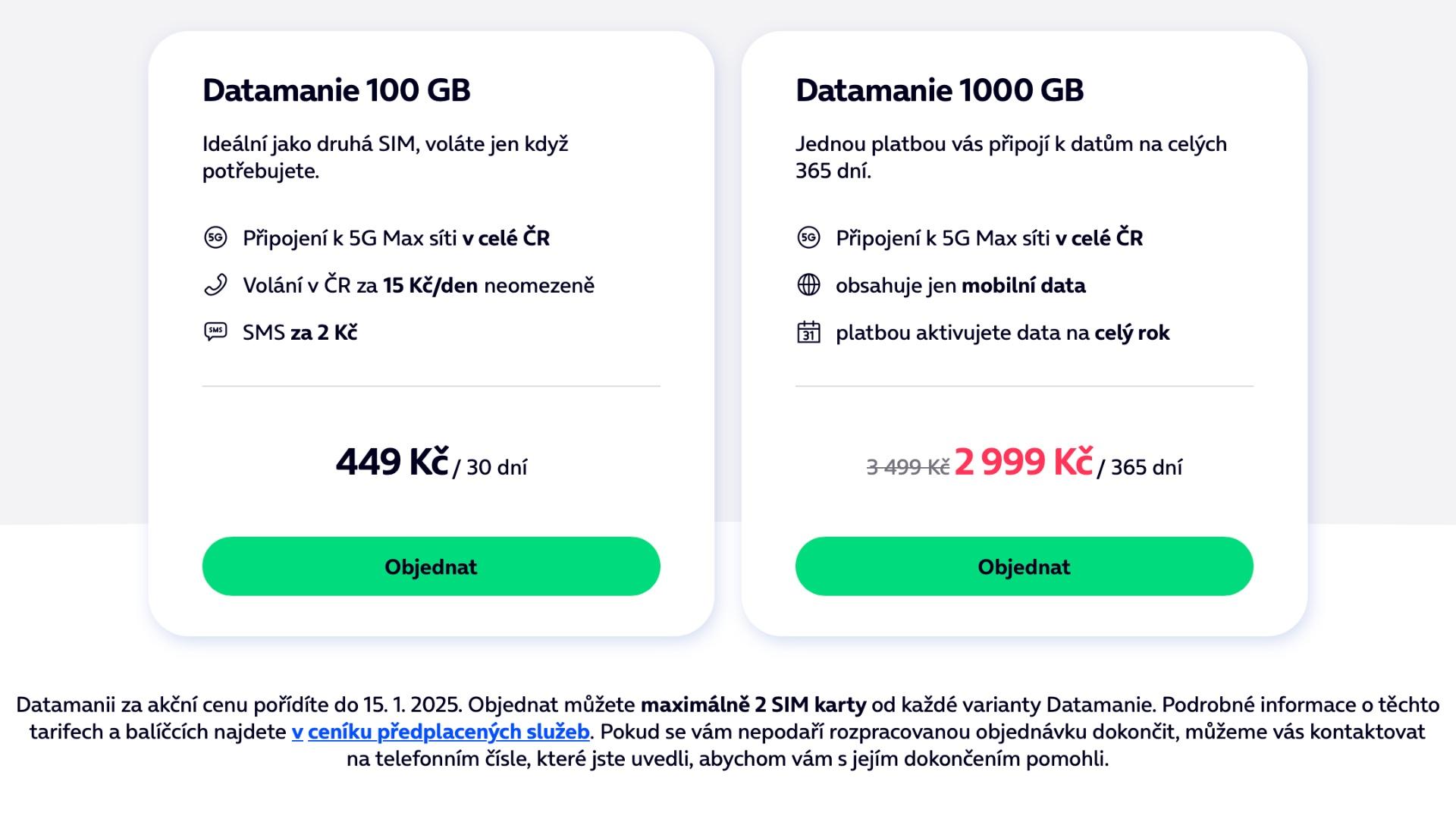Click the obsahuje jen mobilní data text

961,285
